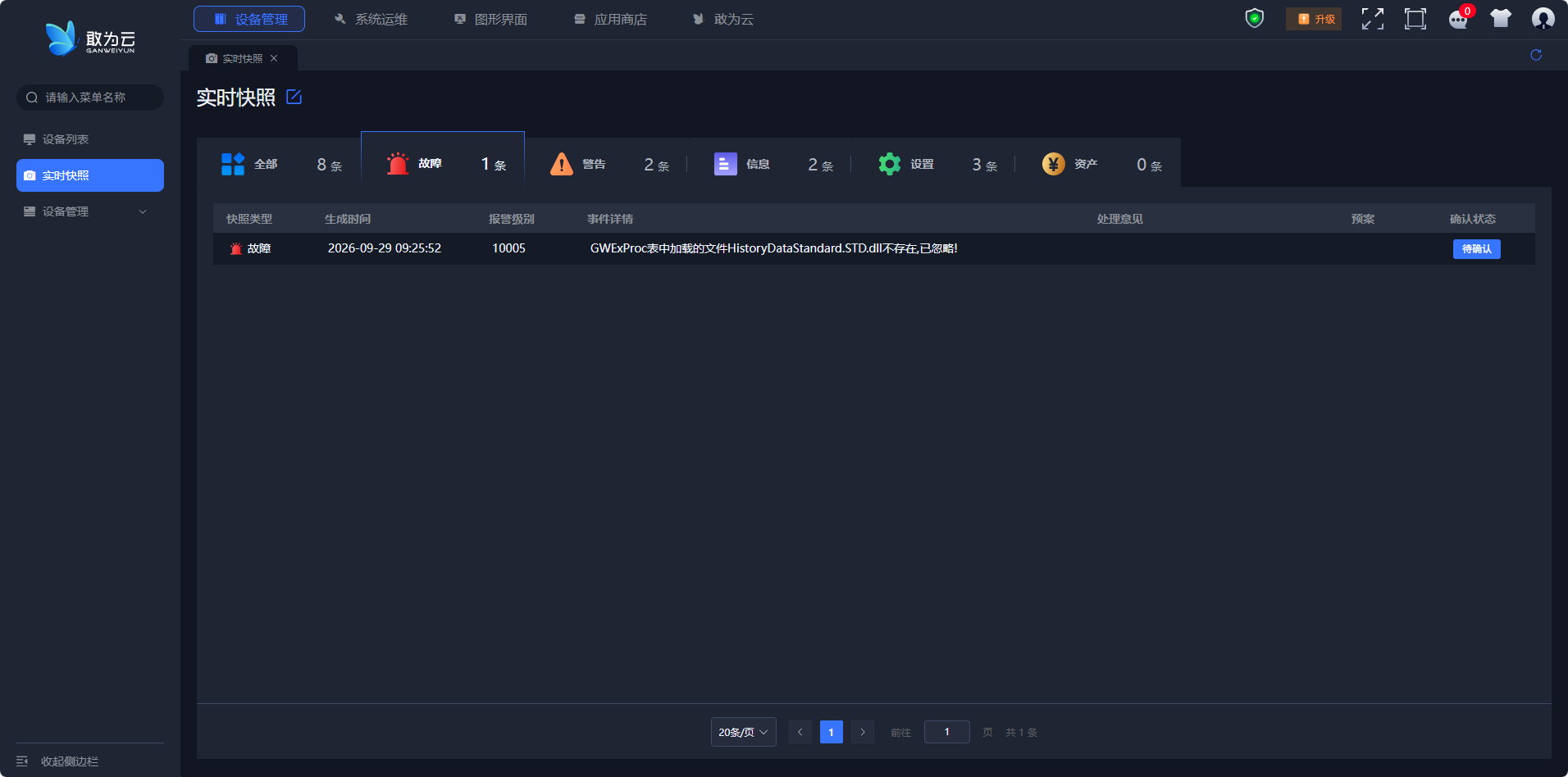The width and height of the screenshot is (1568, 777).
Task: Click the 生成时间 column header
Action: click(x=348, y=219)
